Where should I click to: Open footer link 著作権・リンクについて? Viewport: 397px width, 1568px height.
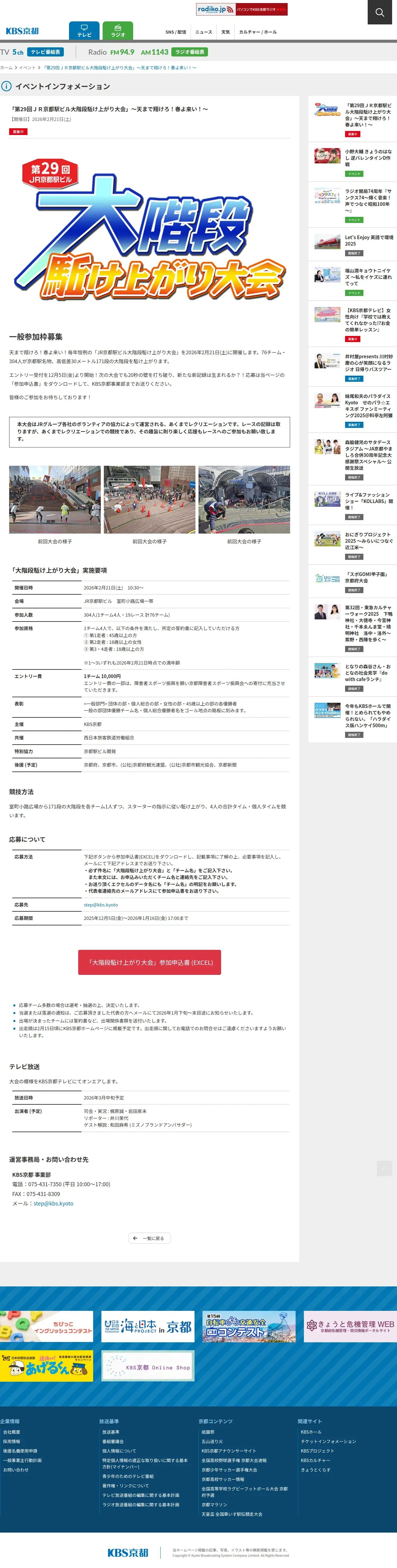pyautogui.click(x=126, y=1485)
